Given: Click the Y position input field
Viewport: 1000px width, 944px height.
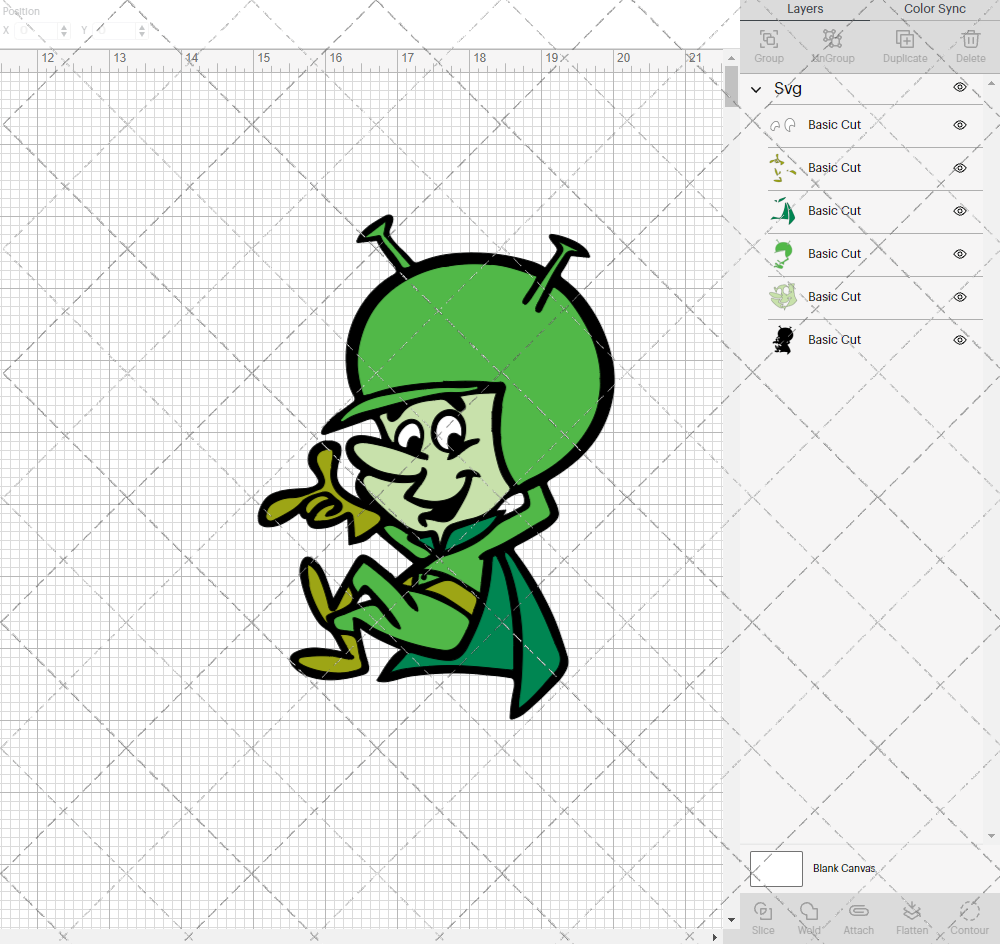Looking at the screenshot, I should tap(115, 30).
